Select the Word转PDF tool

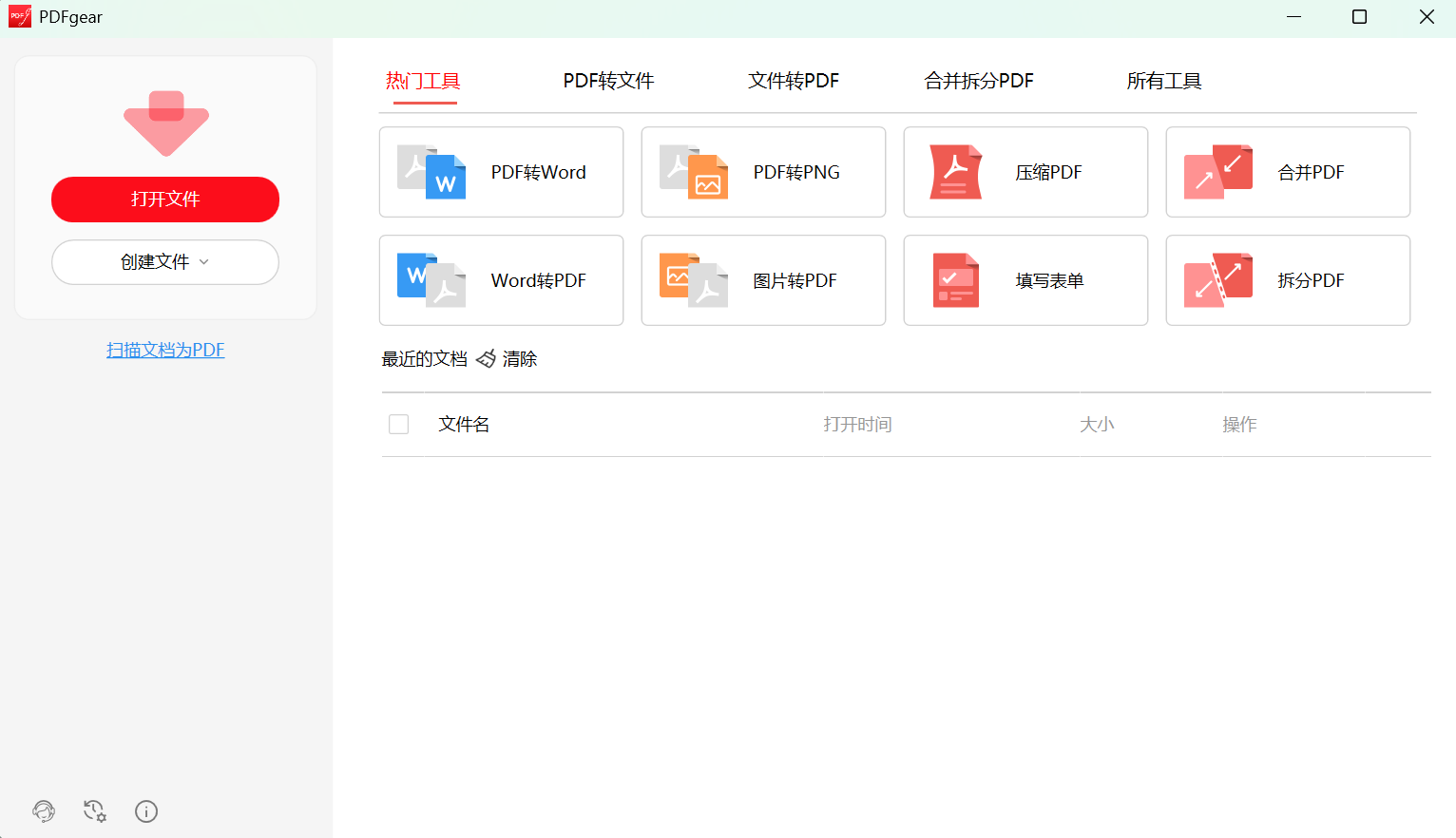tap(501, 280)
